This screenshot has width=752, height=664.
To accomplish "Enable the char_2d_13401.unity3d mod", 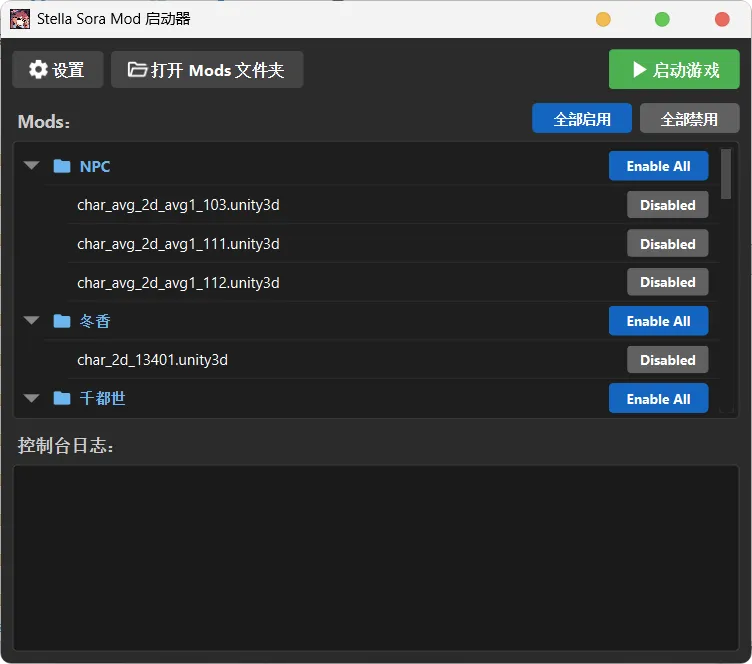I will [667, 360].
